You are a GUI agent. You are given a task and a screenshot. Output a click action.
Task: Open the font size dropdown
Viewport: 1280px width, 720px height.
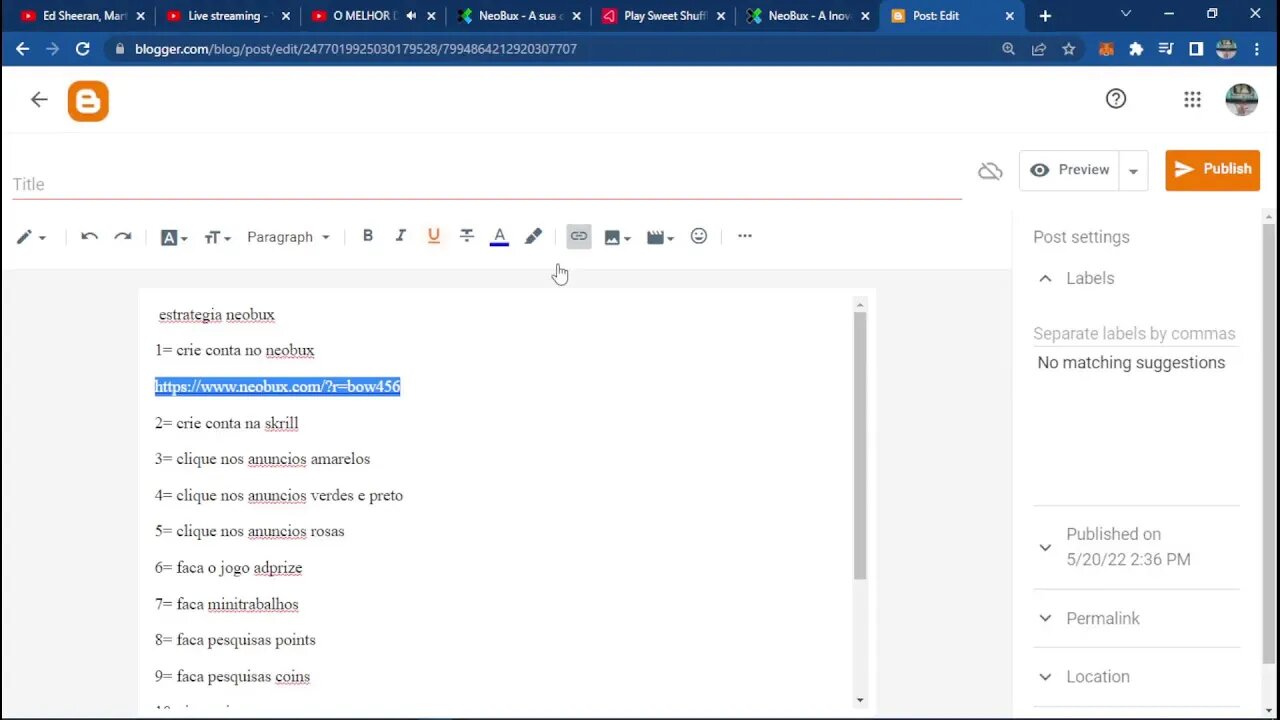tap(217, 237)
